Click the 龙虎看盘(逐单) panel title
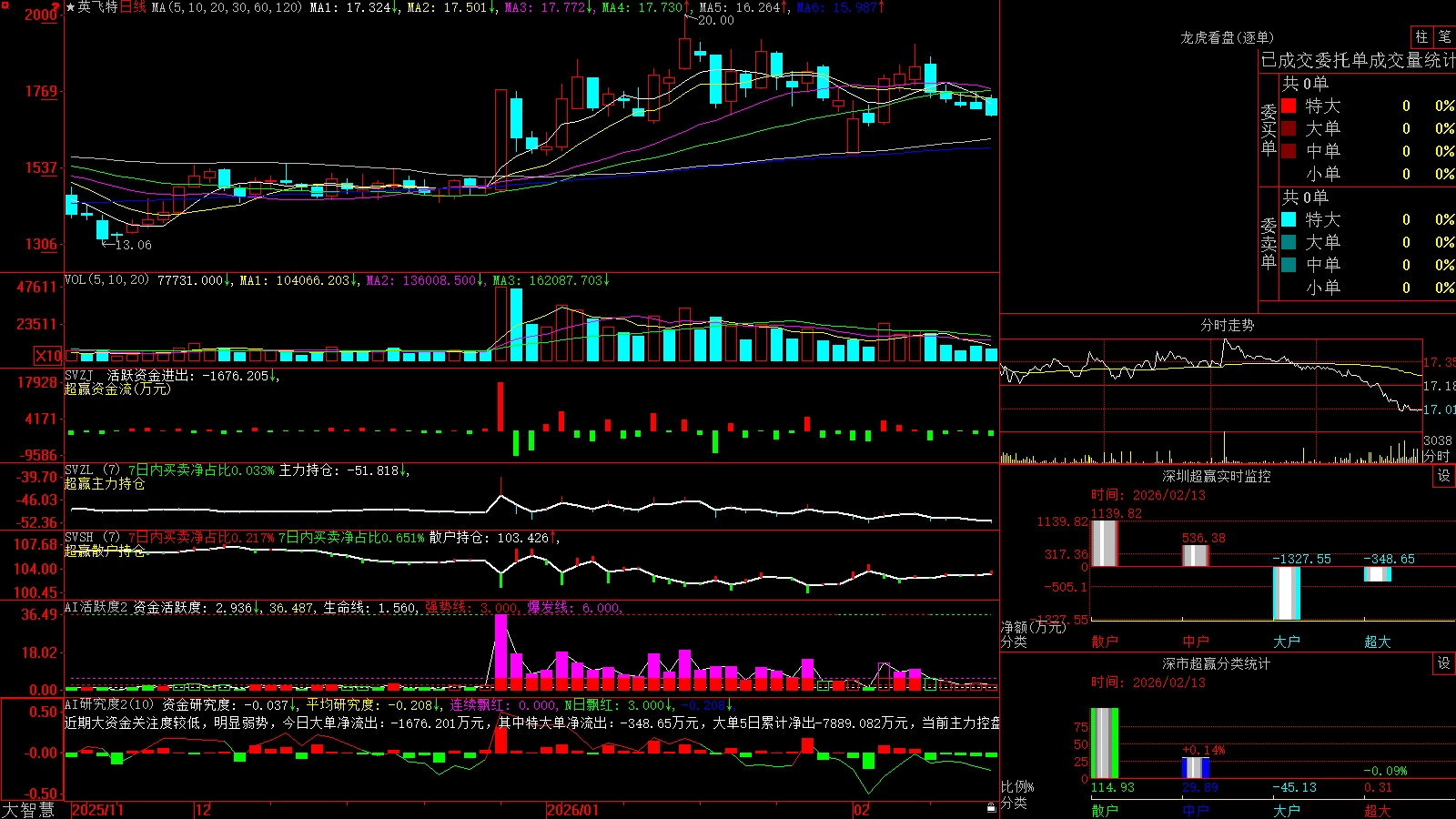 point(1227,38)
